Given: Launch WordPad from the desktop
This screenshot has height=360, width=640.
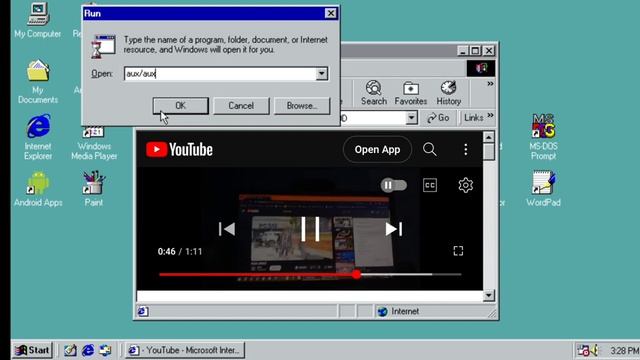Looking at the screenshot, I should click(543, 189).
